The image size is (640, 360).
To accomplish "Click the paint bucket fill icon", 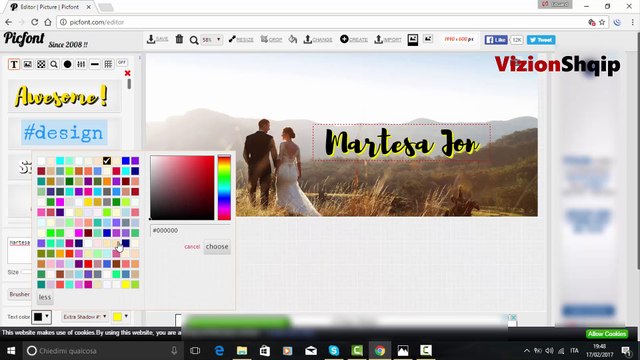I will [293, 39].
